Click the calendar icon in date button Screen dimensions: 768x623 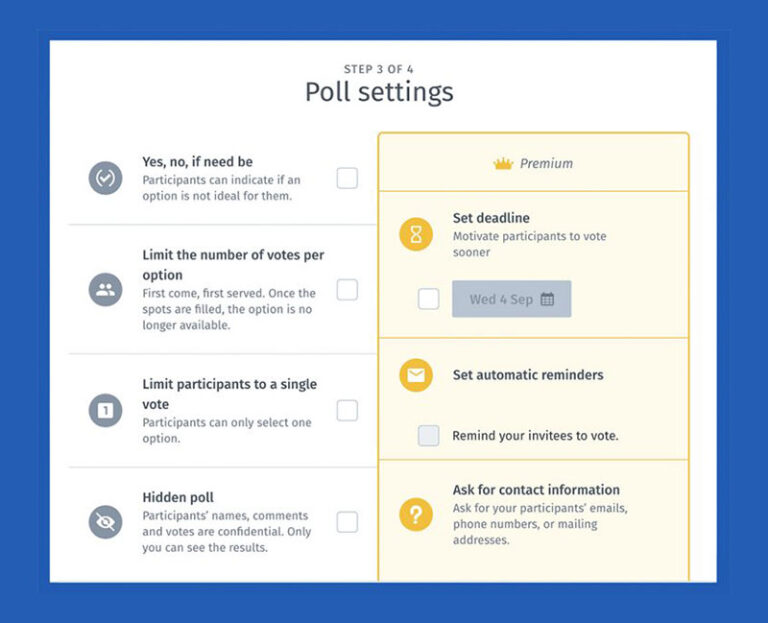pyautogui.click(x=547, y=299)
